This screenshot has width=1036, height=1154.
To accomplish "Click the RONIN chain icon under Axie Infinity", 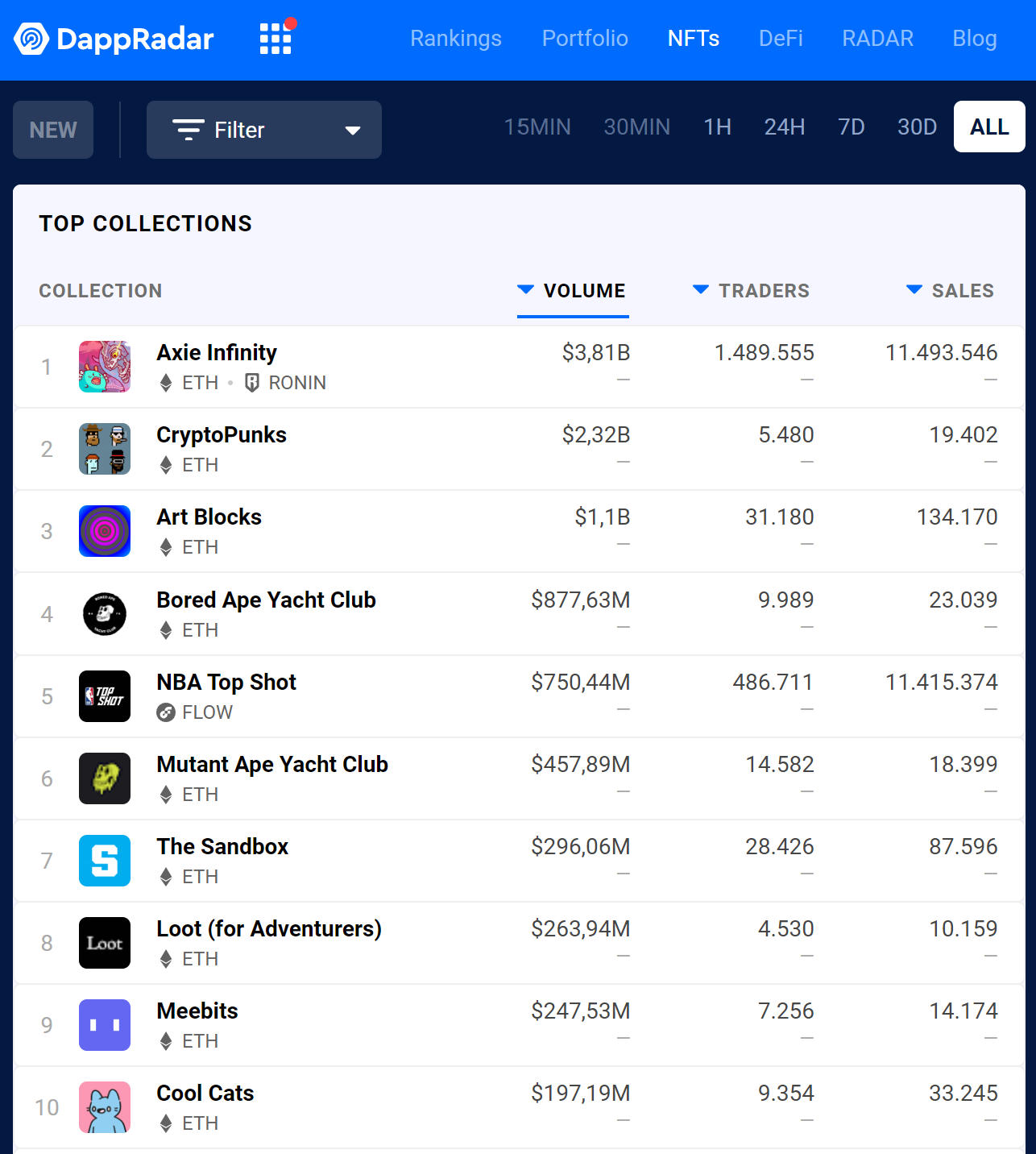I will point(252,383).
